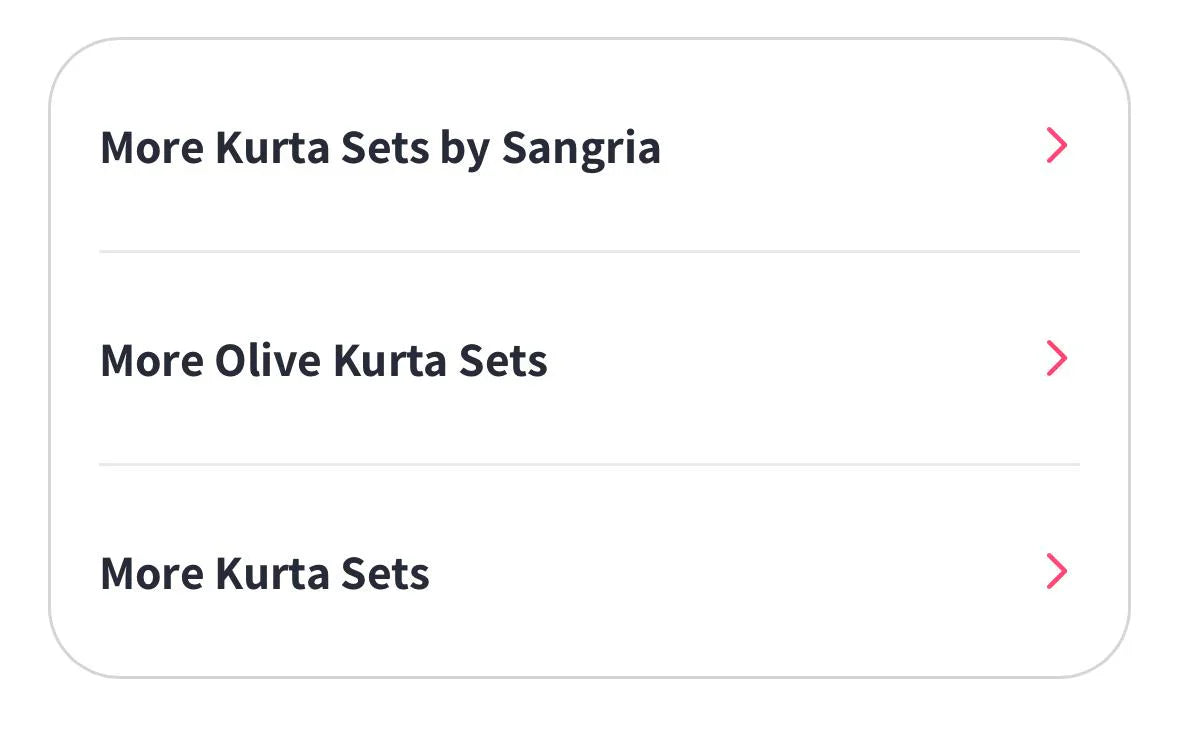The image size is (1179, 740).
Task: Choose the third entry, More Kurta Sets
Action: point(265,573)
